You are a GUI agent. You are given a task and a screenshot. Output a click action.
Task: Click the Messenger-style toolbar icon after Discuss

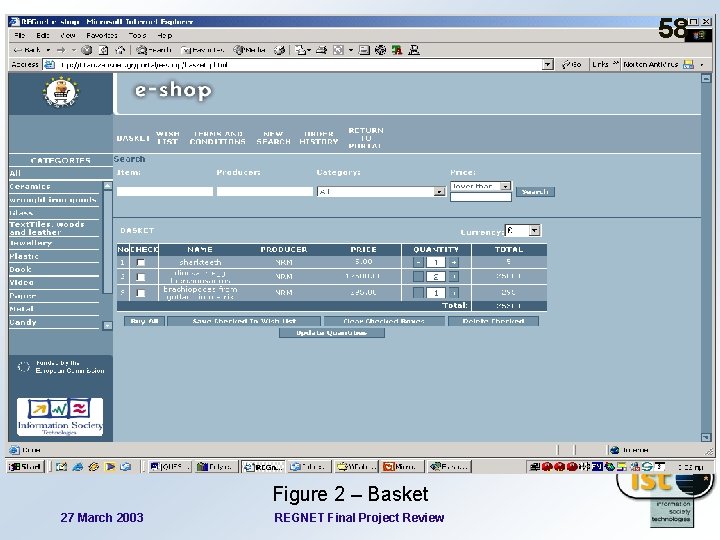[380, 50]
